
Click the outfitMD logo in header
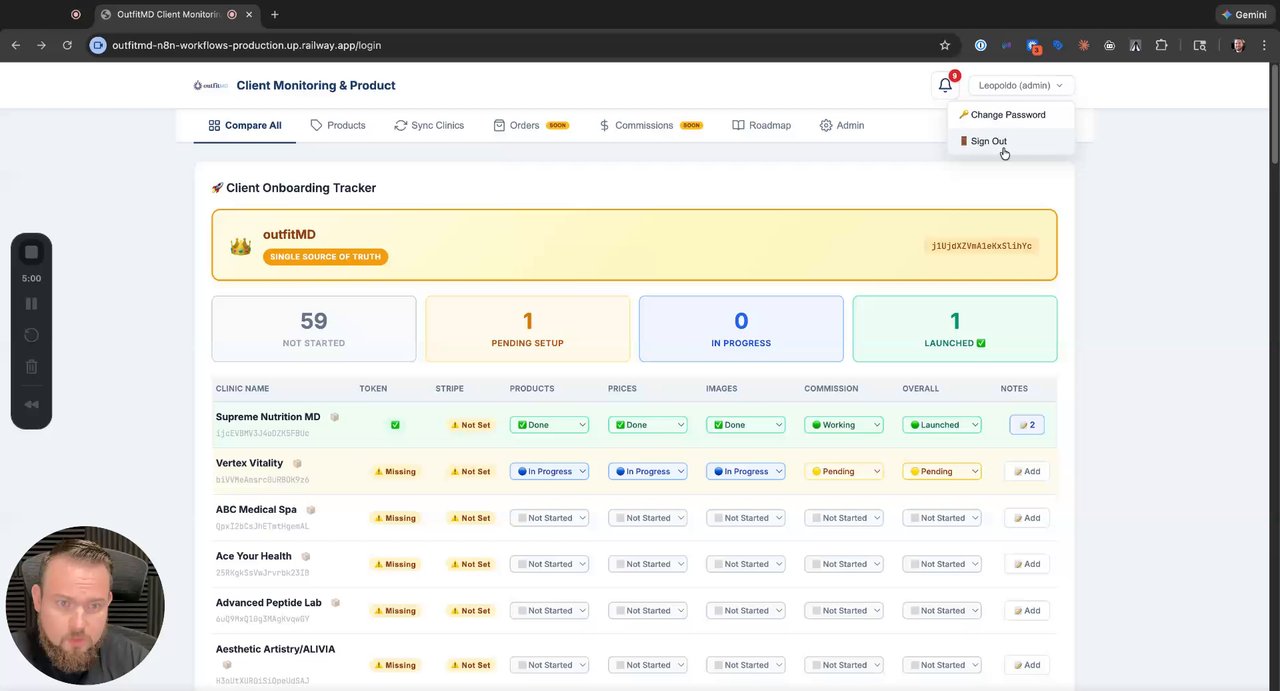211,86
